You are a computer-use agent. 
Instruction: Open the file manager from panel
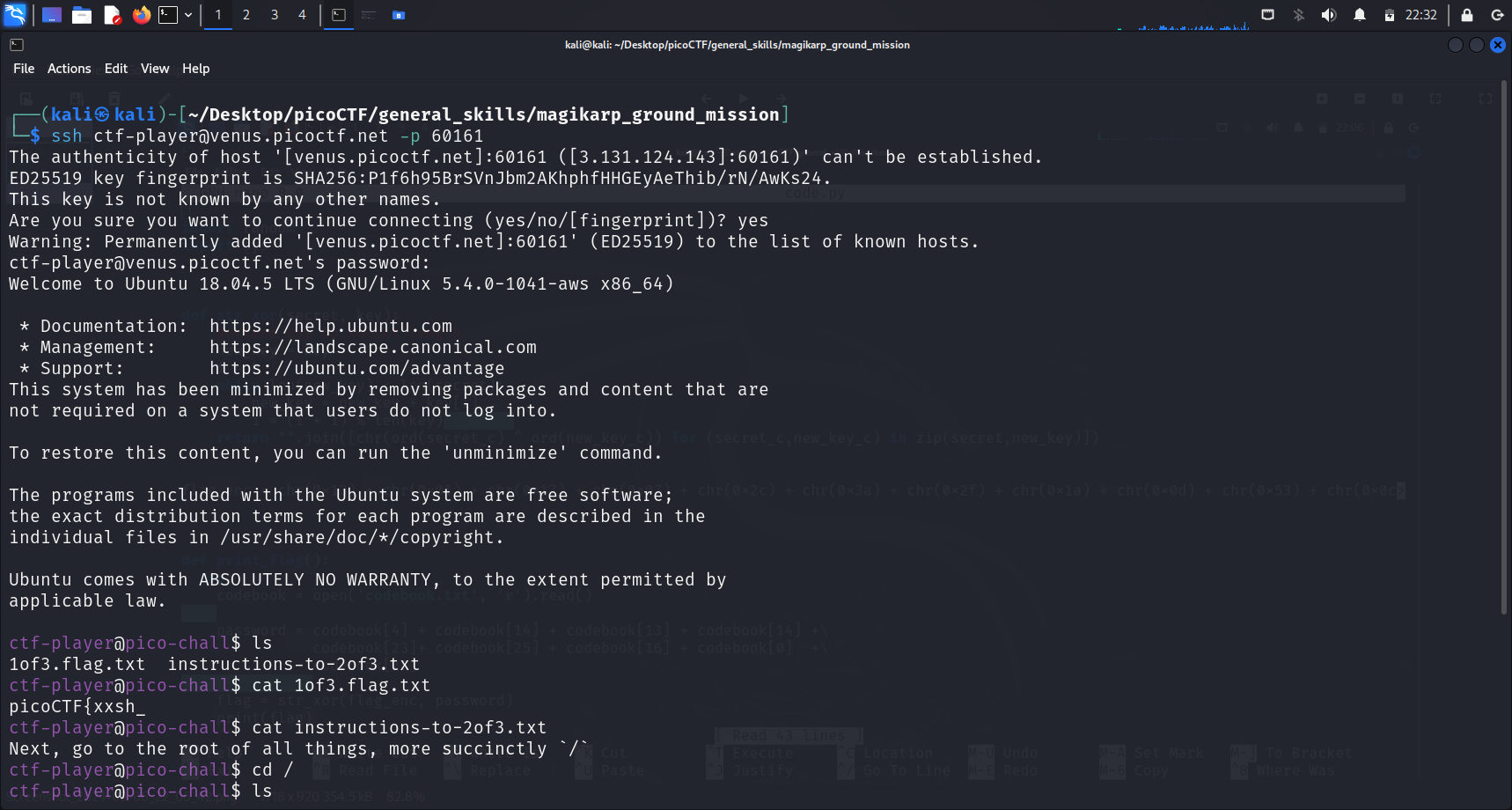click(82, 15)
